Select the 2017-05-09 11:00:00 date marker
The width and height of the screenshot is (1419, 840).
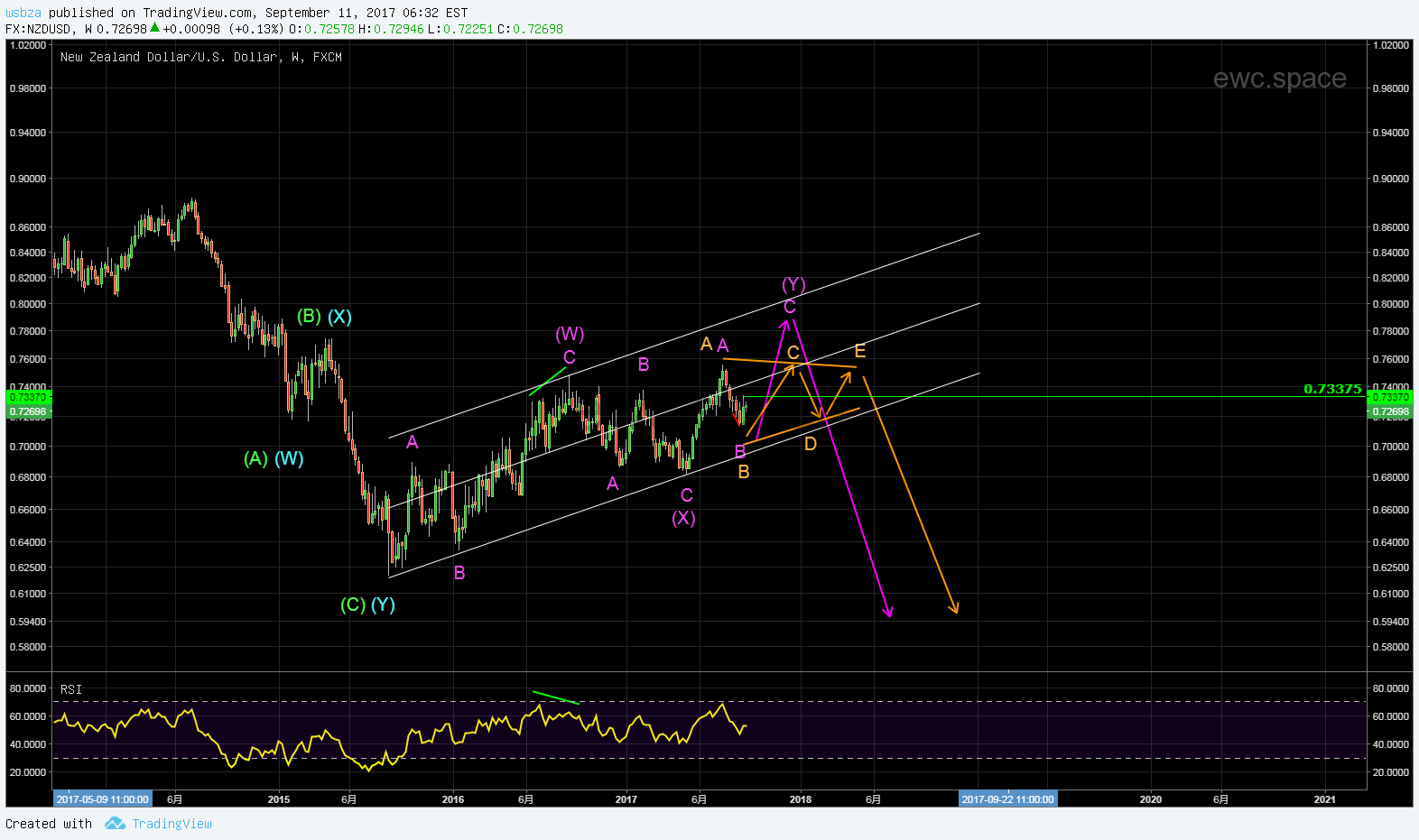pyautogui.click(x=102, y=799)
